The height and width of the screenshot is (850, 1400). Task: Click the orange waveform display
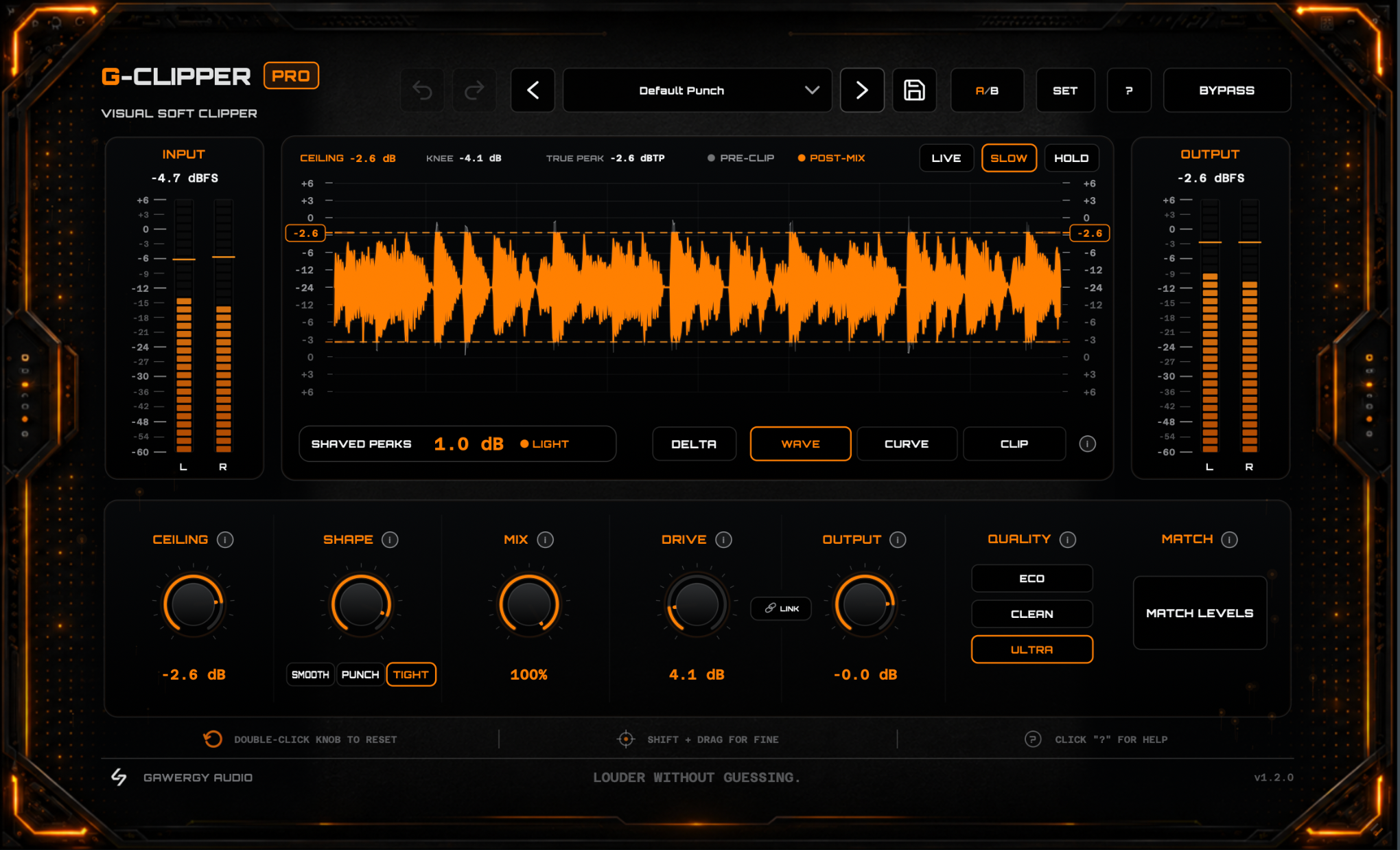coord(697,287)
